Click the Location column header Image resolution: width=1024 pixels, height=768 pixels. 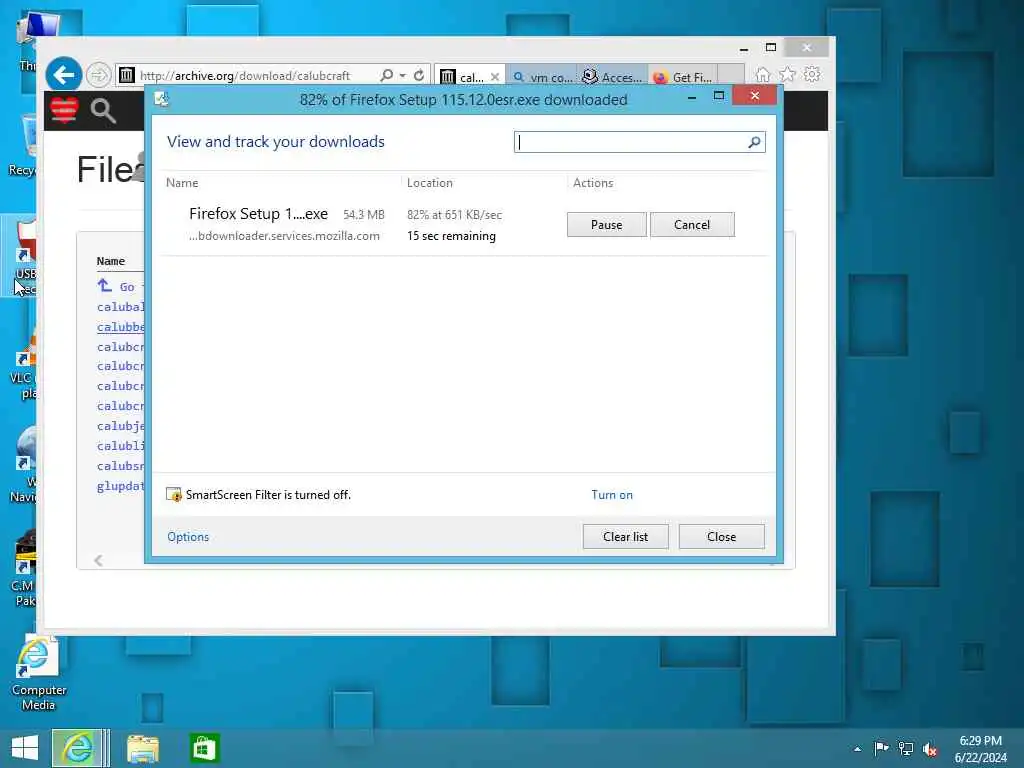430,183
